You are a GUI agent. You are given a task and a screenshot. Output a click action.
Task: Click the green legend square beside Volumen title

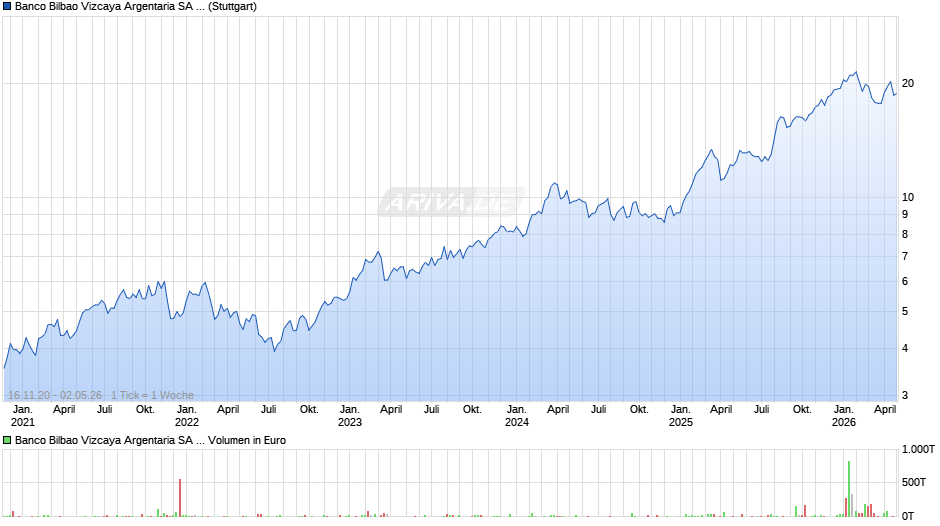pyautogui.click(x=7, y=440)
